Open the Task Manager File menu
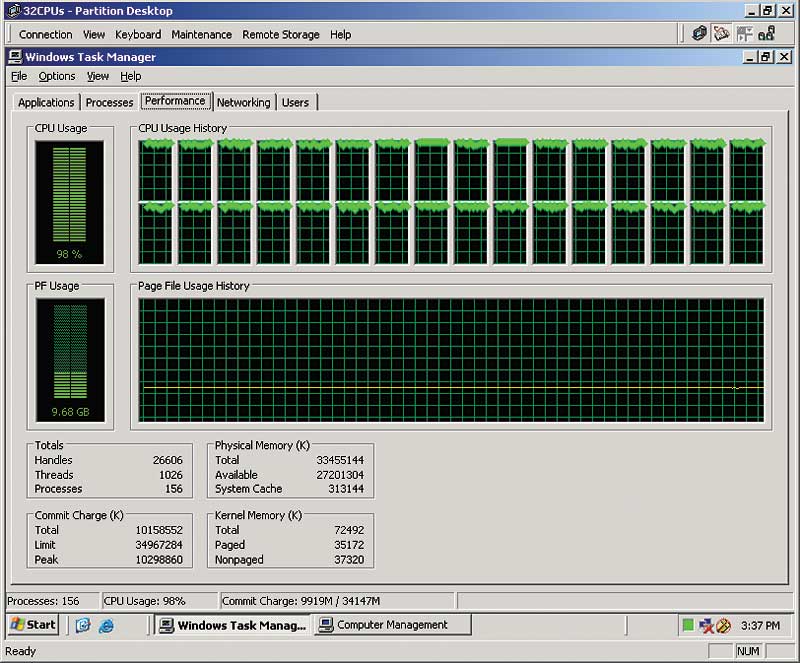This screenshot has width=800, height=663. tap(19, 76)
